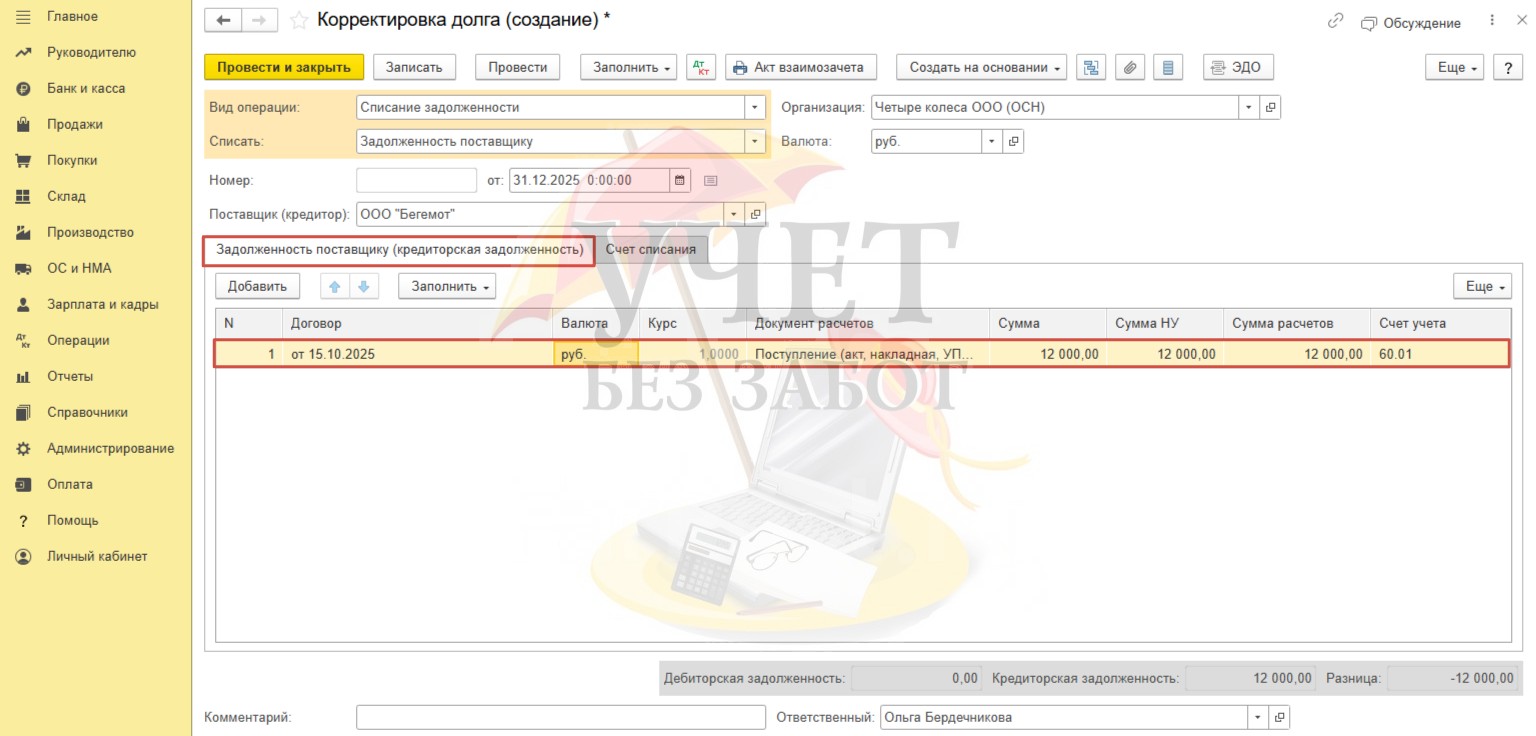Viewport: 1536px width, 736px height.
Task: Click the back navigation arrow
Action: coord(223,20)
